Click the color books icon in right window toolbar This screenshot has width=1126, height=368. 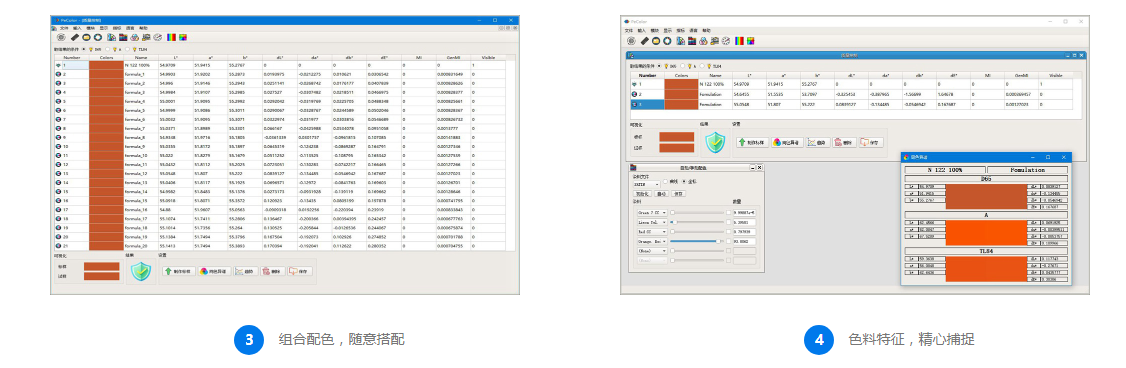(x=692, y=41)
